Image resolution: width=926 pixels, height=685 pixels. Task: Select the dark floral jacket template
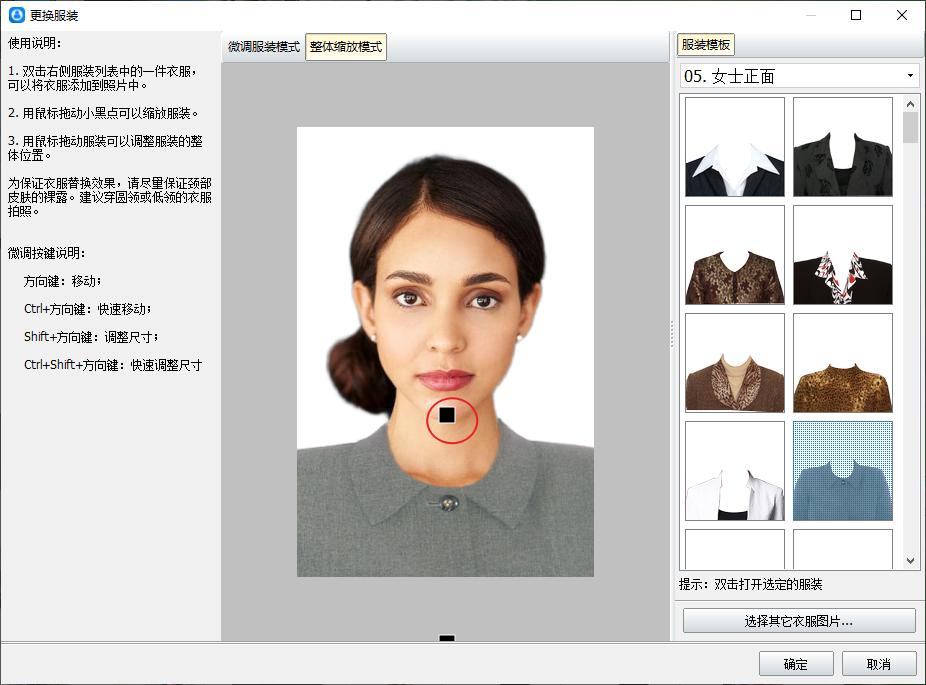point(842,147)
